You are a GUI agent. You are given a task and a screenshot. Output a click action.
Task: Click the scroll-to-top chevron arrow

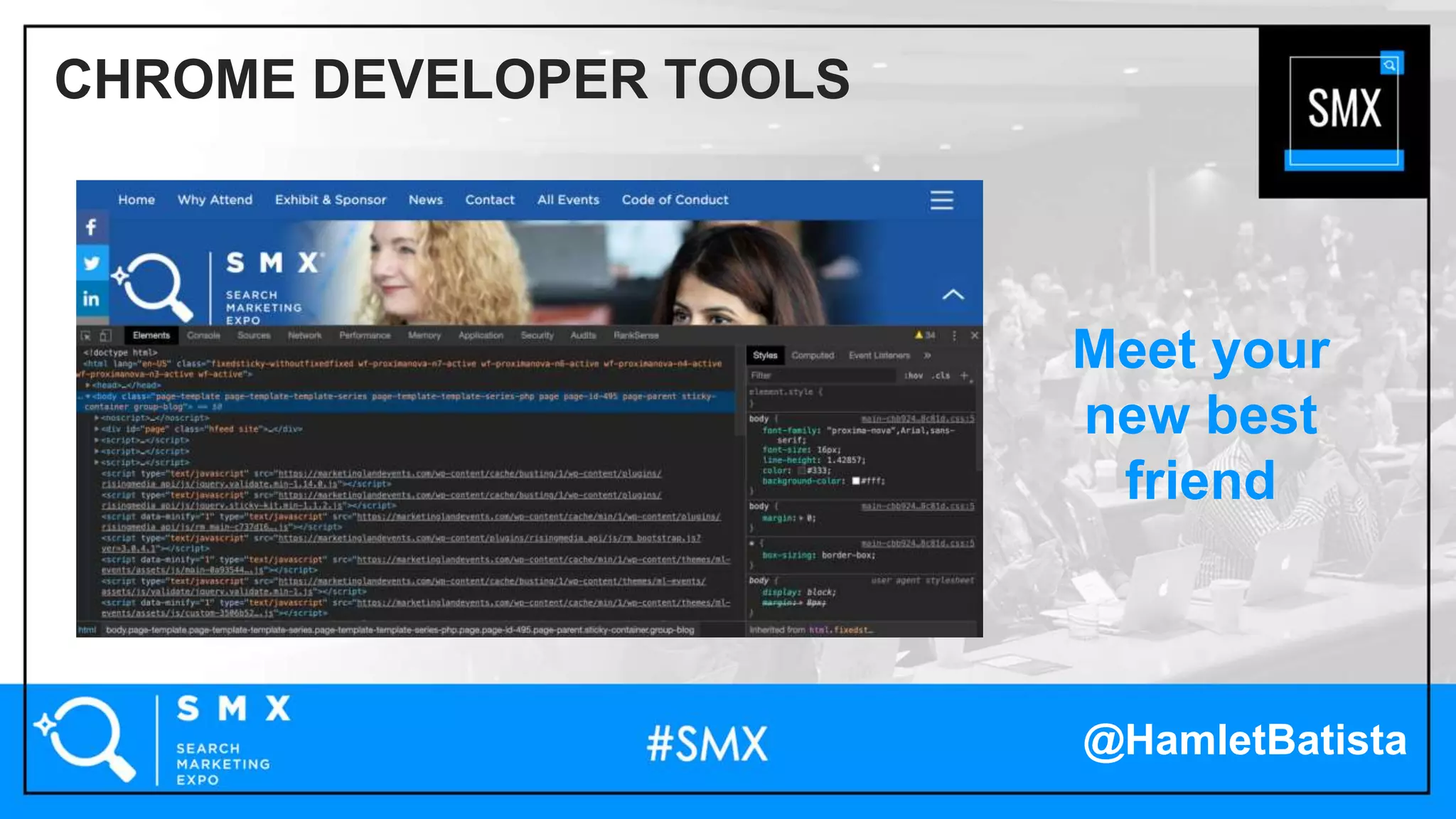(953, 294)
